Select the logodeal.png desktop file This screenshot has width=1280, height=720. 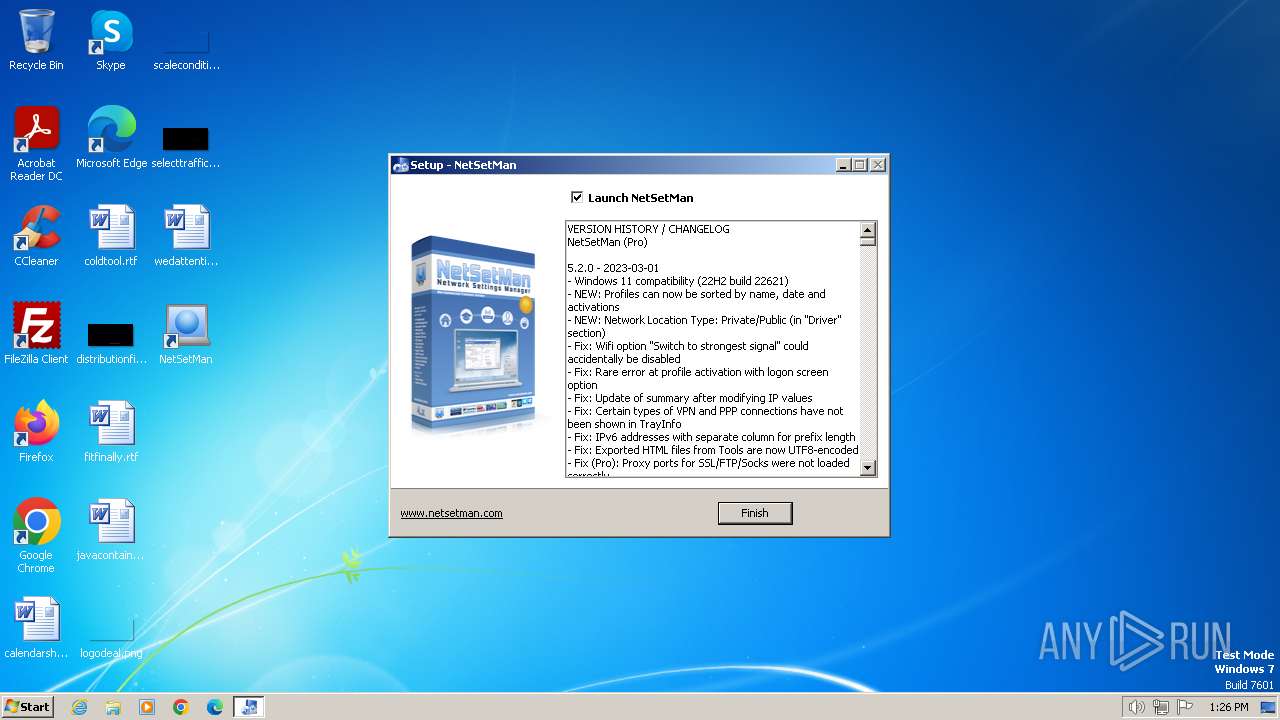point(111,640)
